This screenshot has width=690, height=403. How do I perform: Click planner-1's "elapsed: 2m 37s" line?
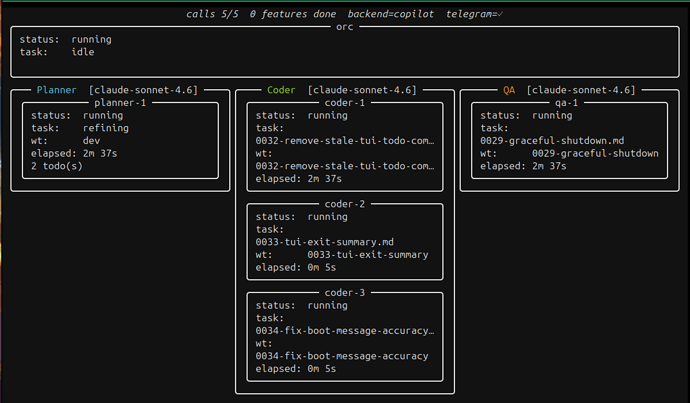tap(74, 154)
